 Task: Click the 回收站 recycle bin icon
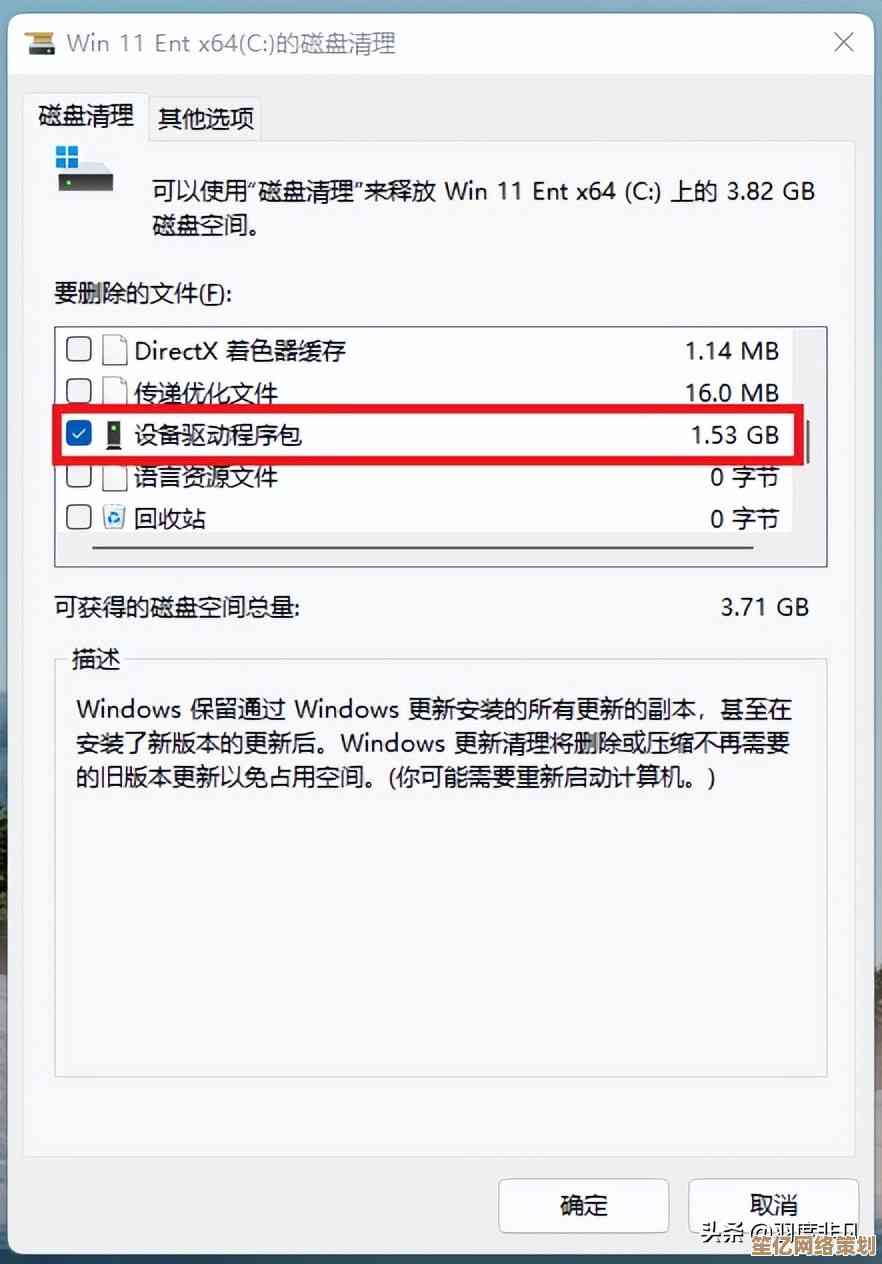coord(116,517)
